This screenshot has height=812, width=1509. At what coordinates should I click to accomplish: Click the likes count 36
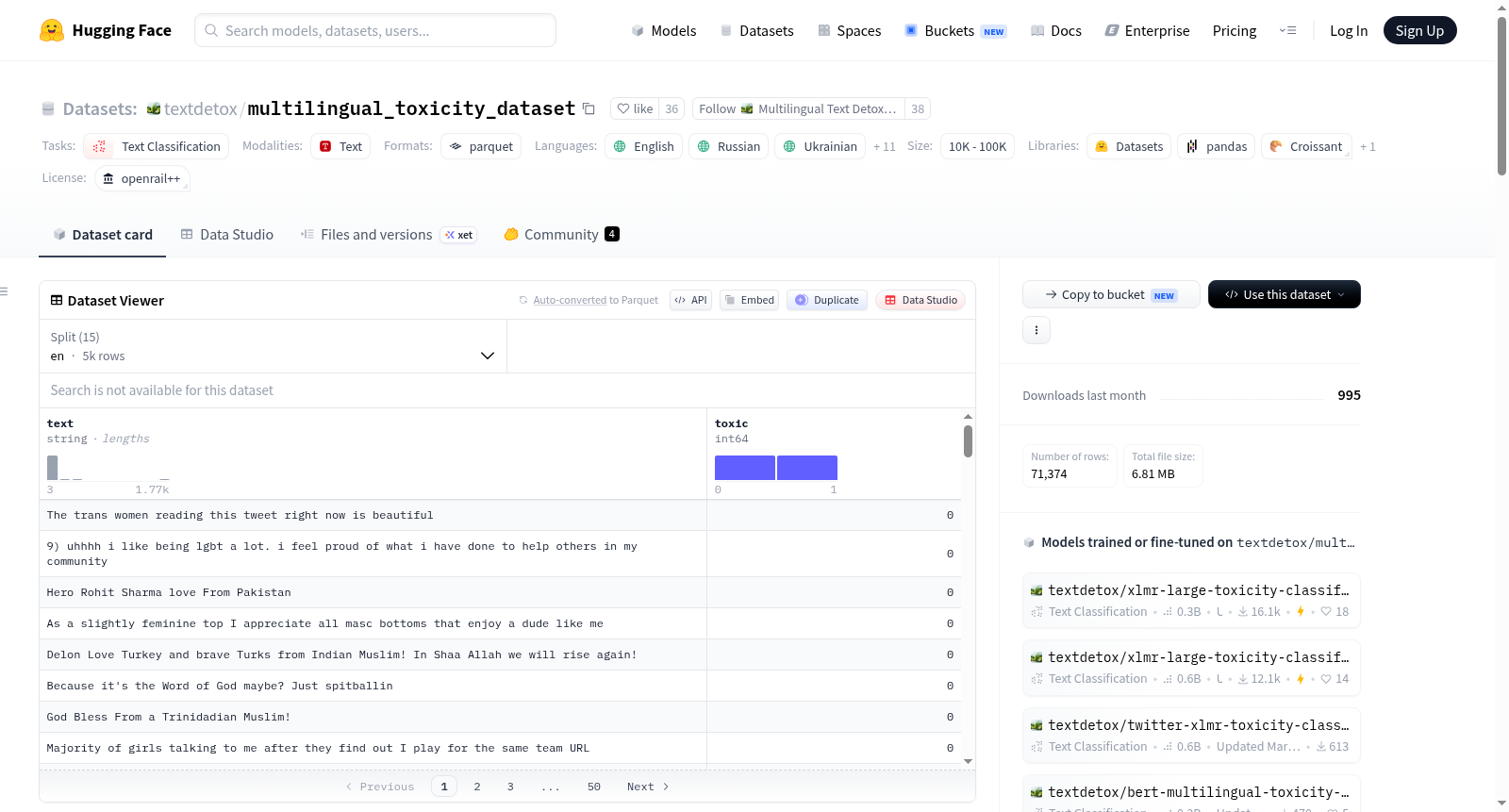click(x=672, y=108)
